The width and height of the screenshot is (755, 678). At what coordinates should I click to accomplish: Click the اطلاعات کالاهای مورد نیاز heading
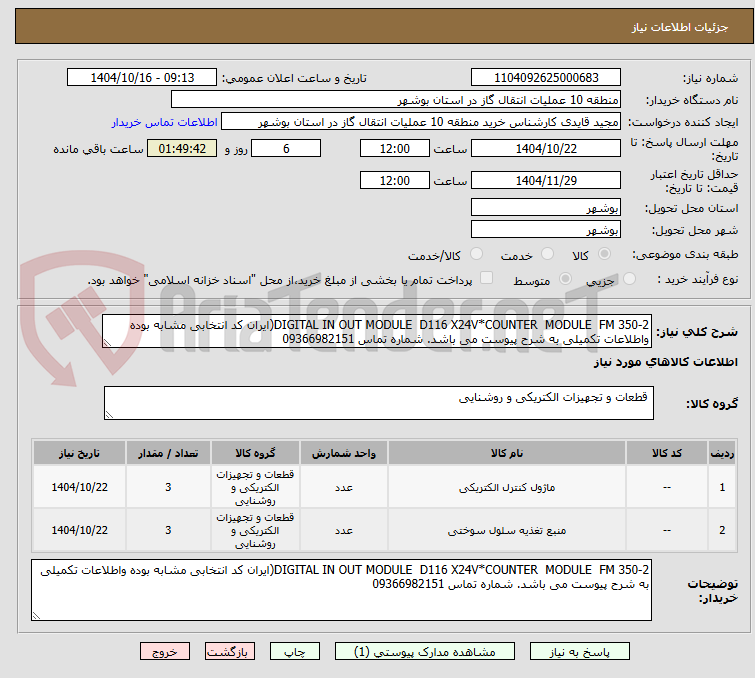665,362
